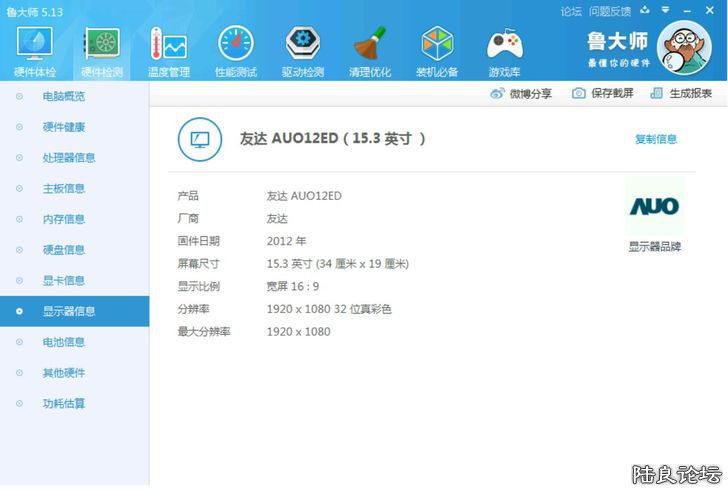Viewport: 728px width, 490px height.
Task: Select the 温度管理 thermometer icon
Action: (168, 48)
